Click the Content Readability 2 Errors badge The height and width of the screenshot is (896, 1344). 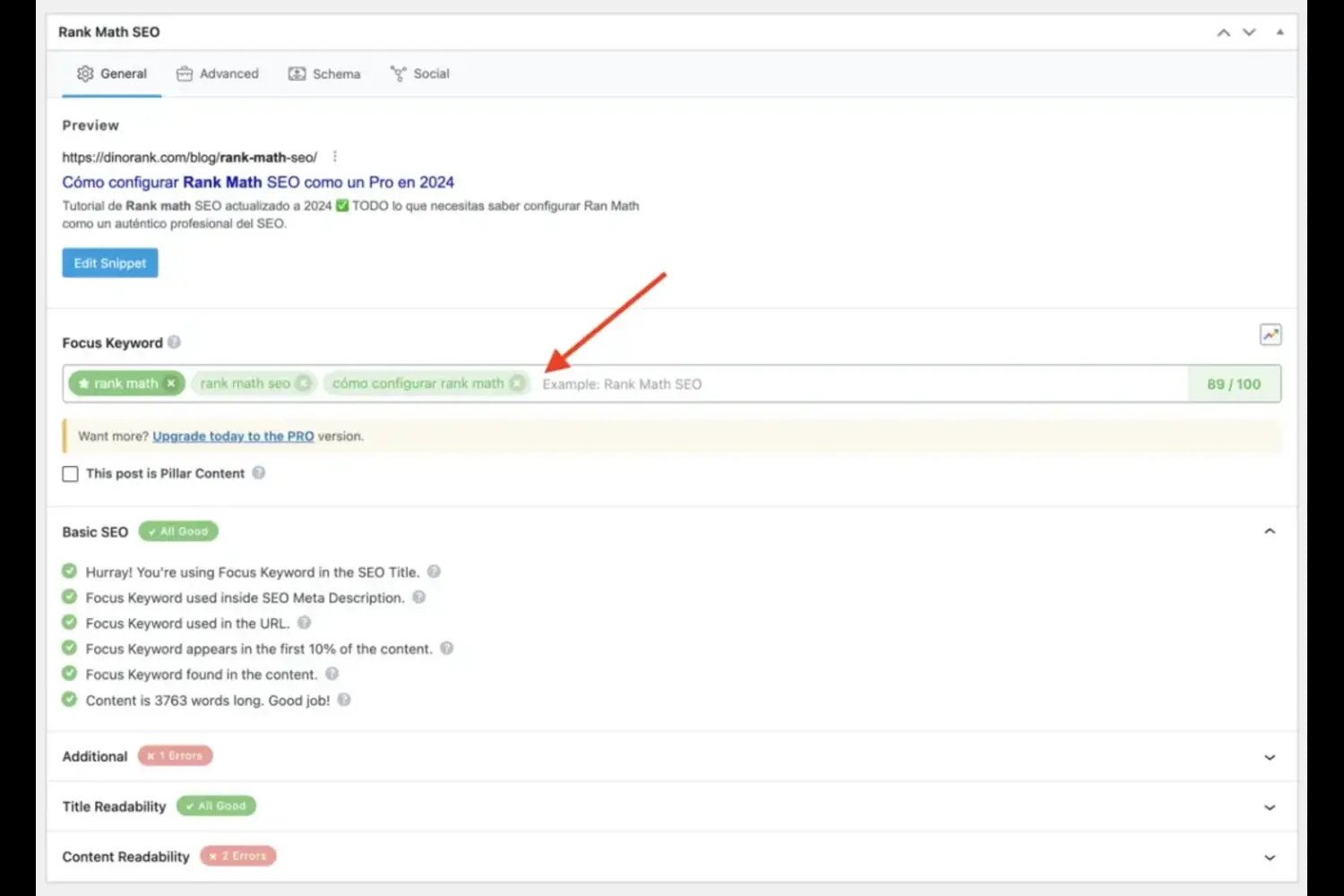[238, 857]
